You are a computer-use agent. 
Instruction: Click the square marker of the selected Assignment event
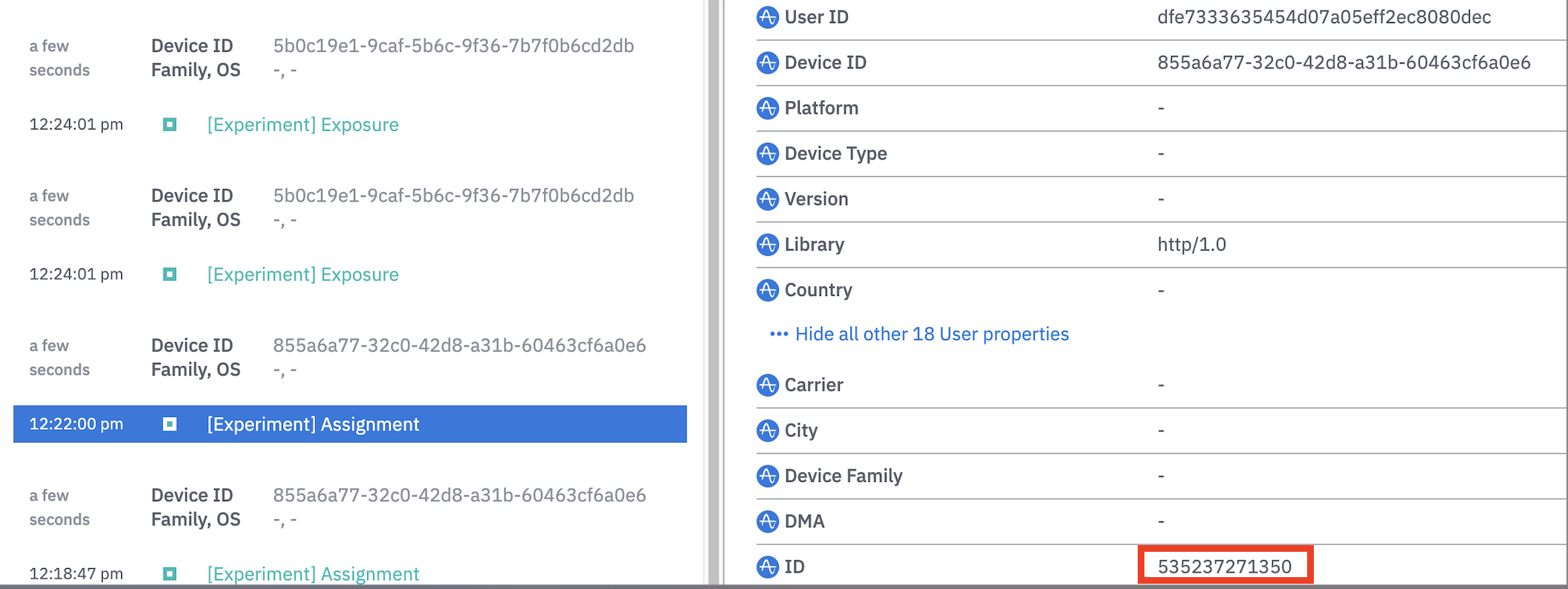169,424
